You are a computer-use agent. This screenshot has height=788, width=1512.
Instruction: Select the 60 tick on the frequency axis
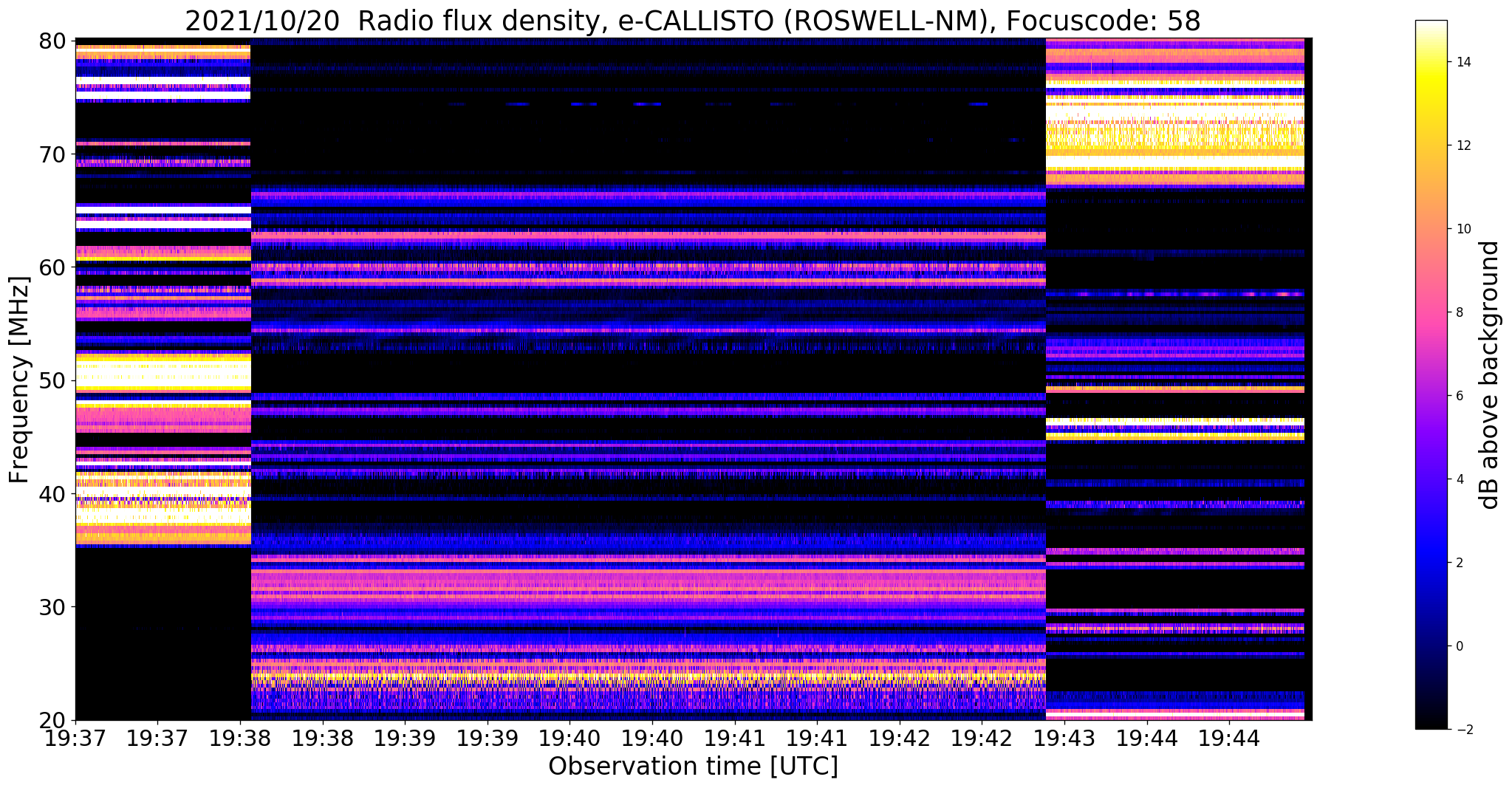52,267
